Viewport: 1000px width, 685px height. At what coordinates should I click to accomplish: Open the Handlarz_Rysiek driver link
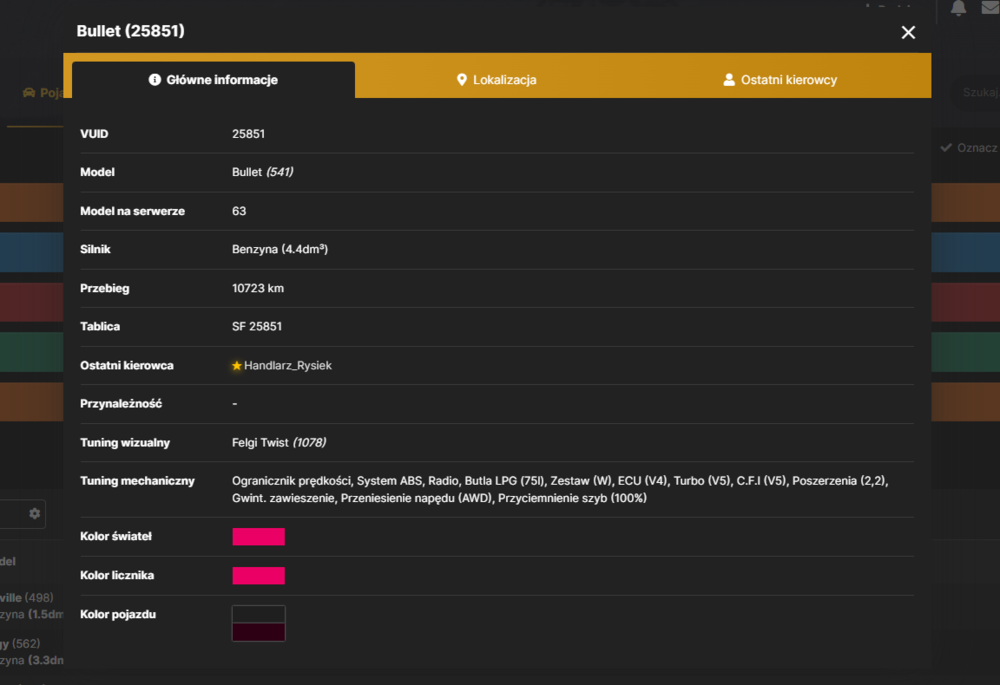coord(288,365)
